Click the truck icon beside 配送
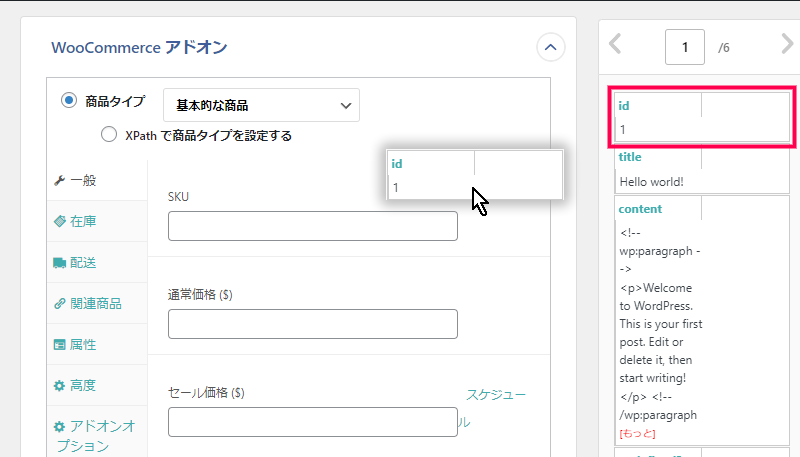Image resolution: width=800 pixels, height=457 pixels. [x=60, y=263]
